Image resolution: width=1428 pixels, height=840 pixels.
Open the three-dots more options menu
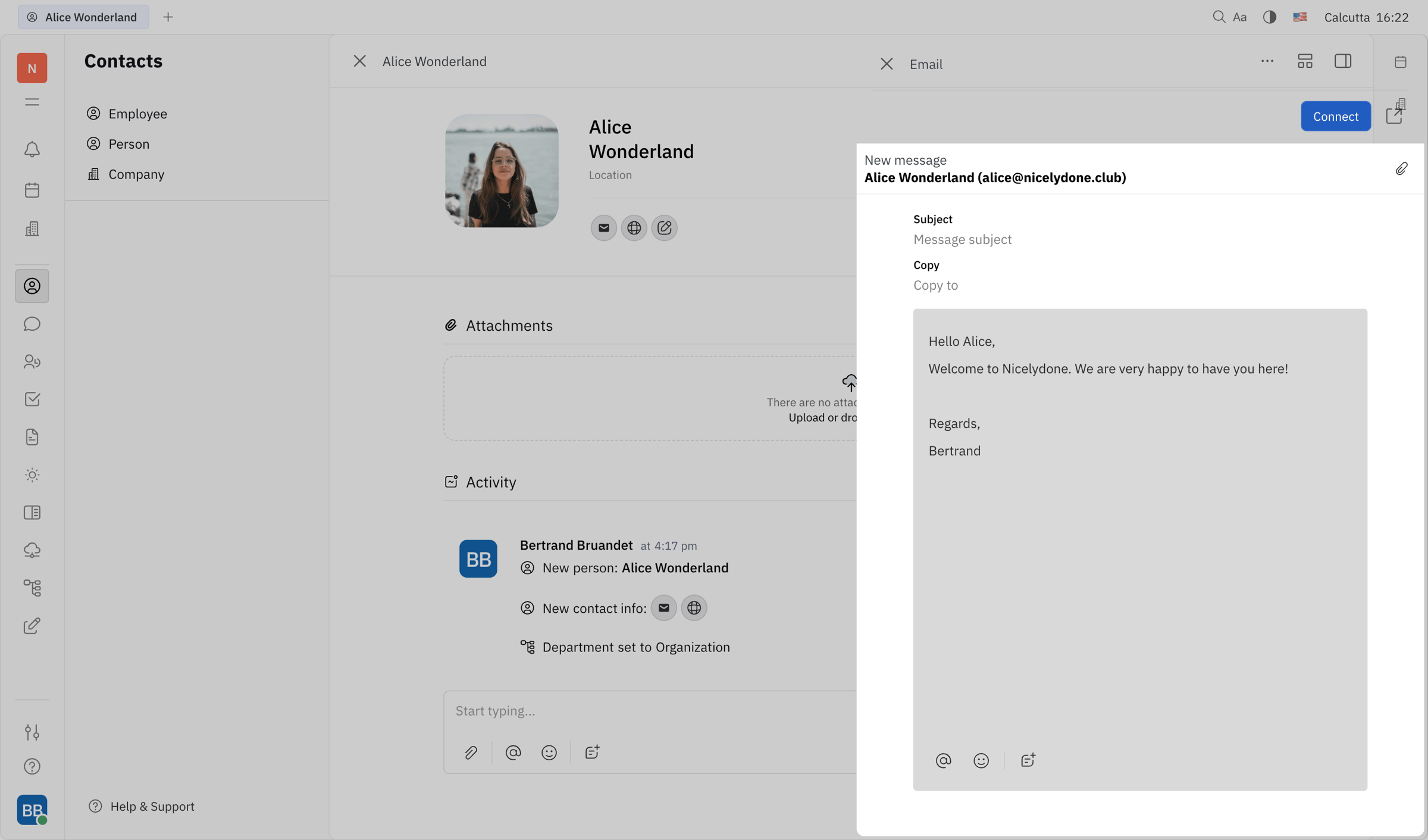point(1267,61)
